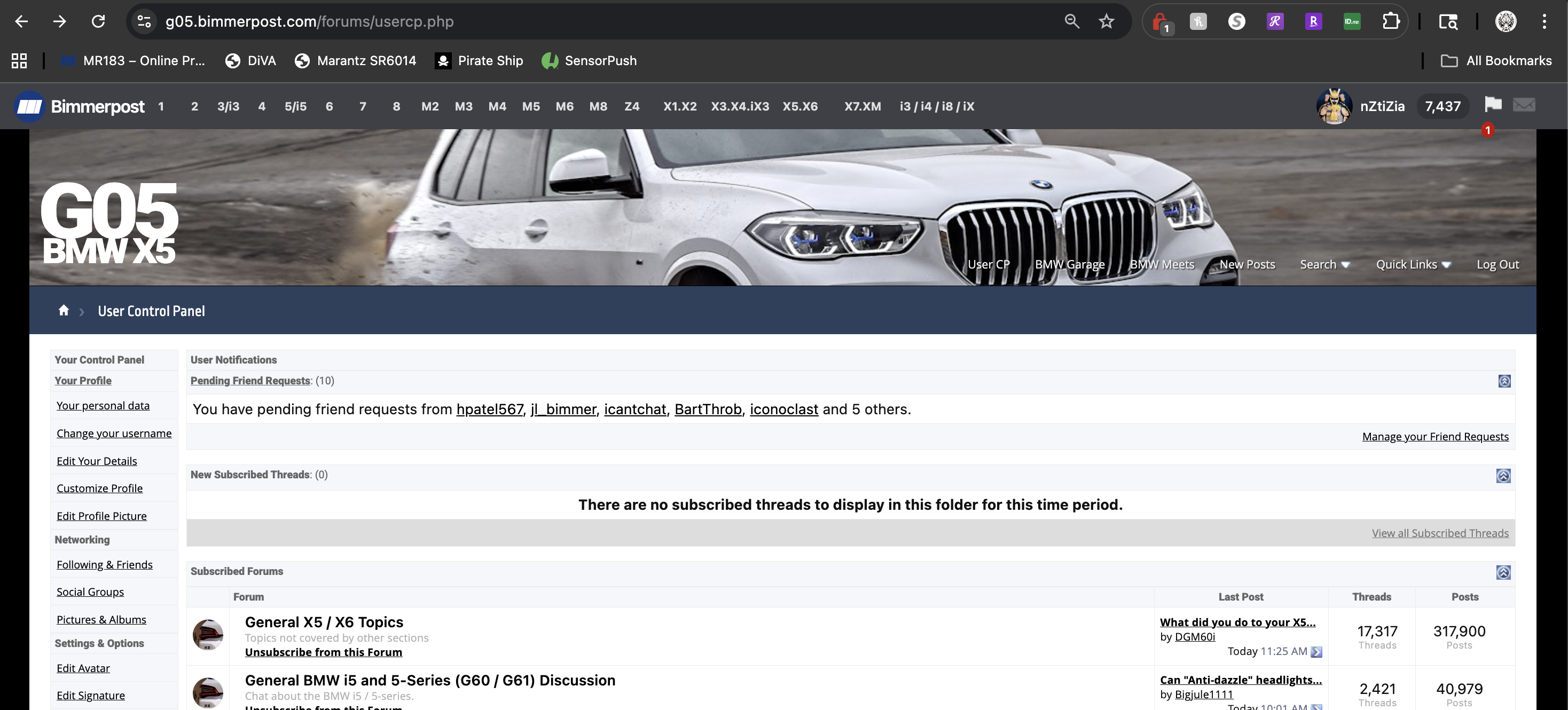Screen dimensions: 1568x710
Task: Reload the page
Action: (98, 21)
